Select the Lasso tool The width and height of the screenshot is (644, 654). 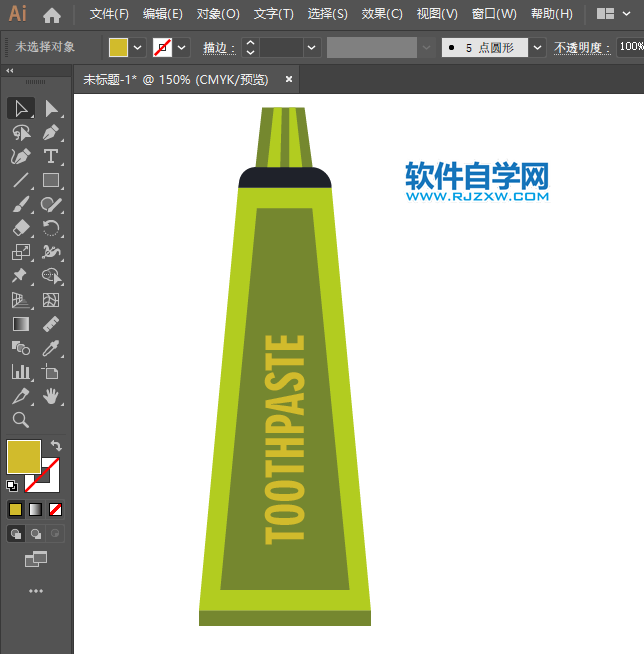[21, 133]
